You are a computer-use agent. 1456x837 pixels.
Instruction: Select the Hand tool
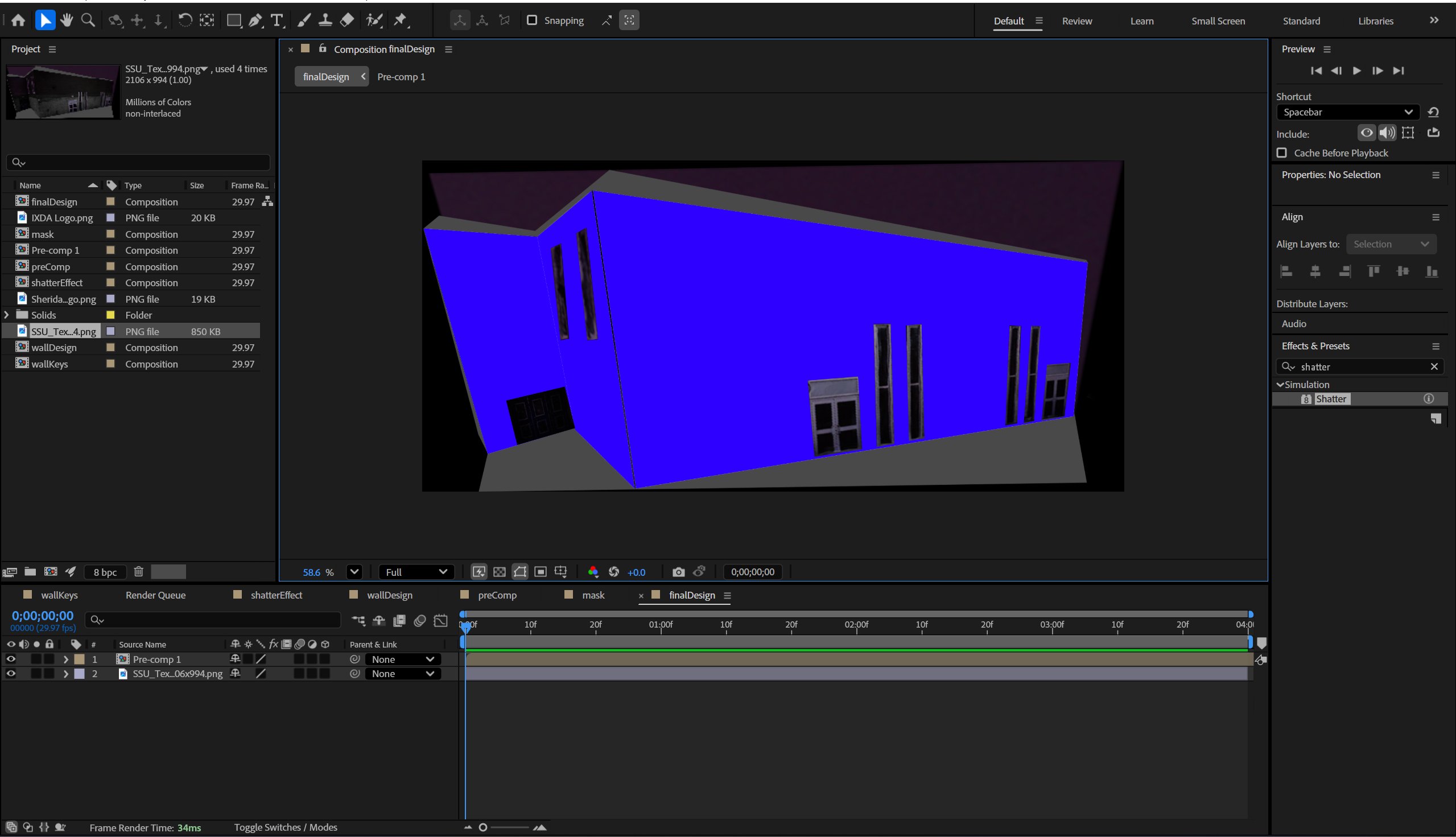point(66,20)
